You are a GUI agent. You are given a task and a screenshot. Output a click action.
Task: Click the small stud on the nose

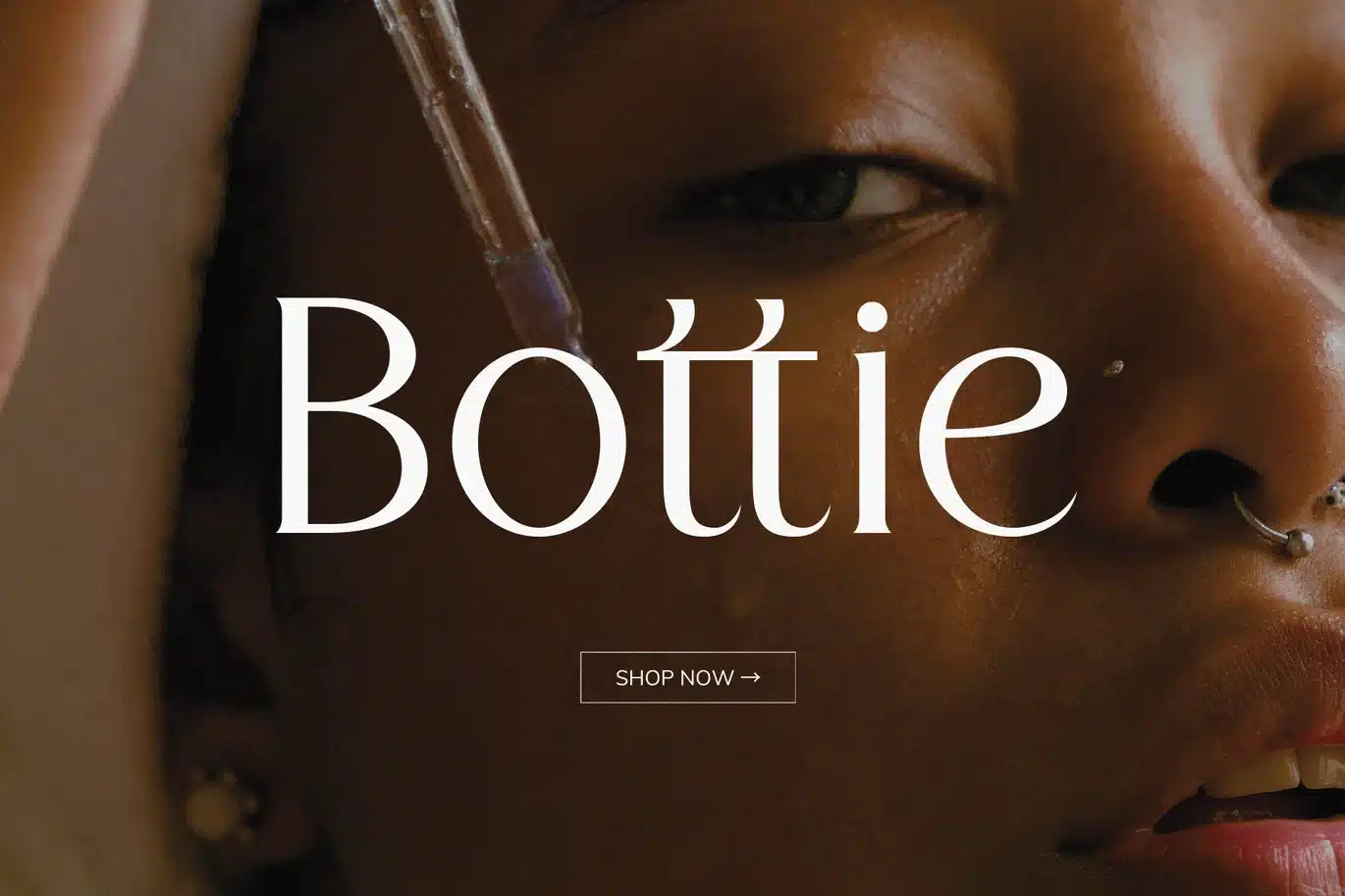[x=1113, y=369]
